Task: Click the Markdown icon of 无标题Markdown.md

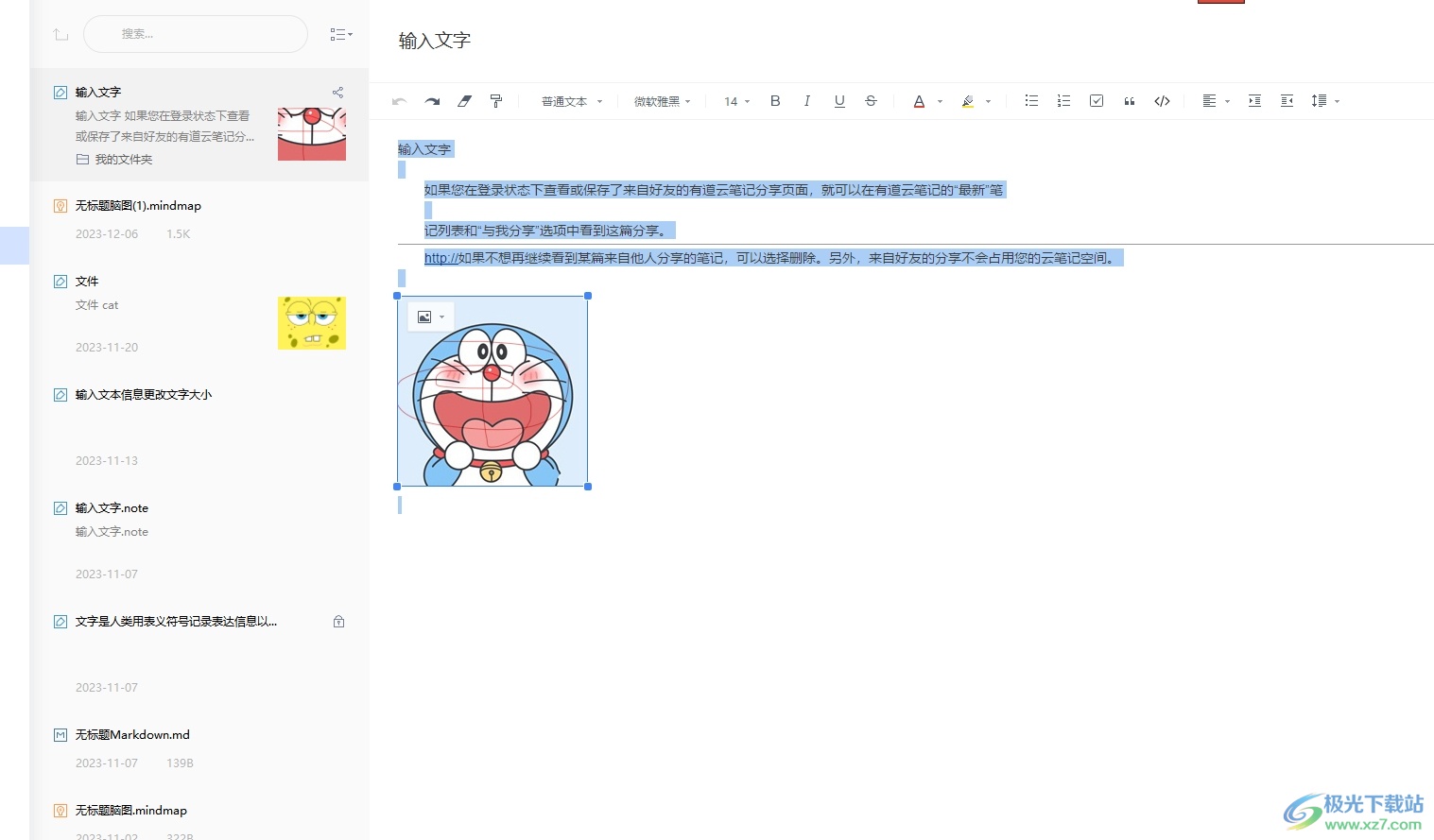Action: 60,735
